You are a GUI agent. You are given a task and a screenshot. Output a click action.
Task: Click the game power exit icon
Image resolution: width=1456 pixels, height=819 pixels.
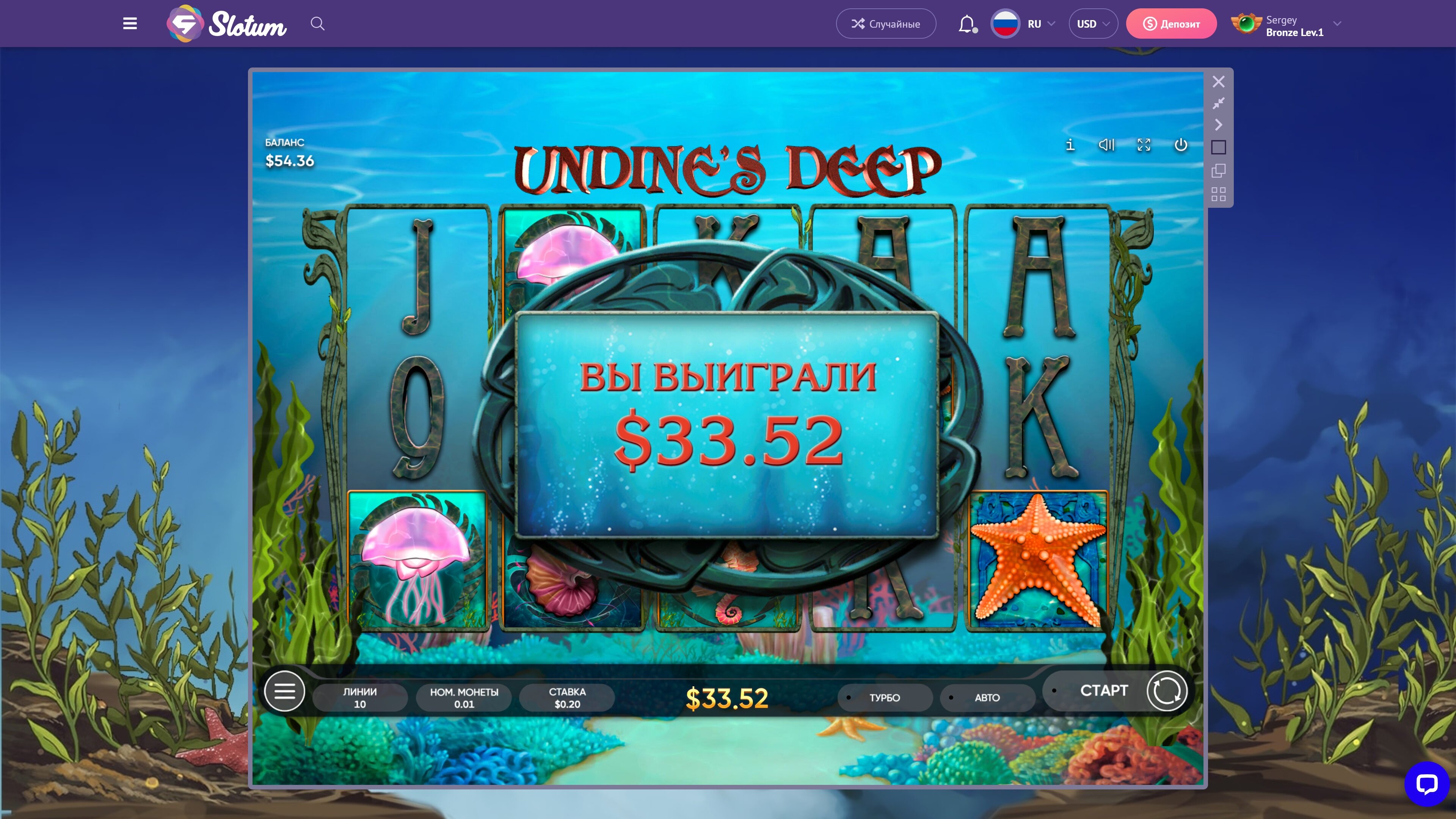(1181, 145)
